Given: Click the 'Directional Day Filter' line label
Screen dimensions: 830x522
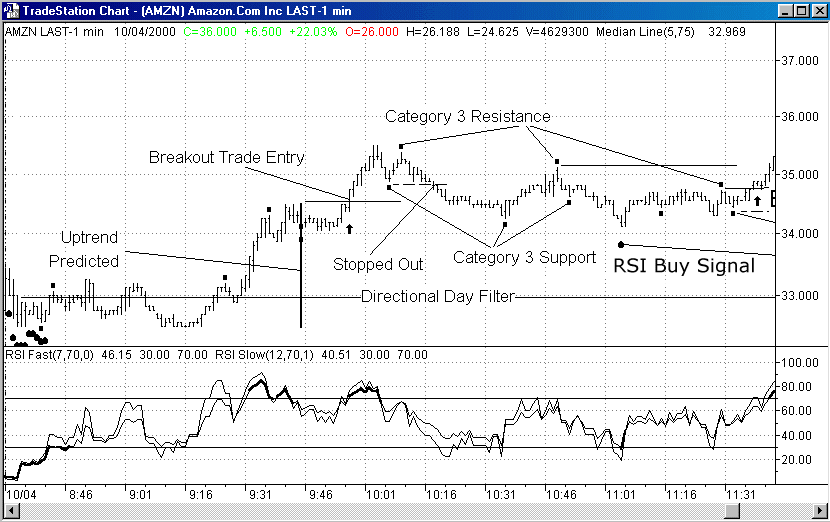Looking at the screenshot, I should pos(437,297).
